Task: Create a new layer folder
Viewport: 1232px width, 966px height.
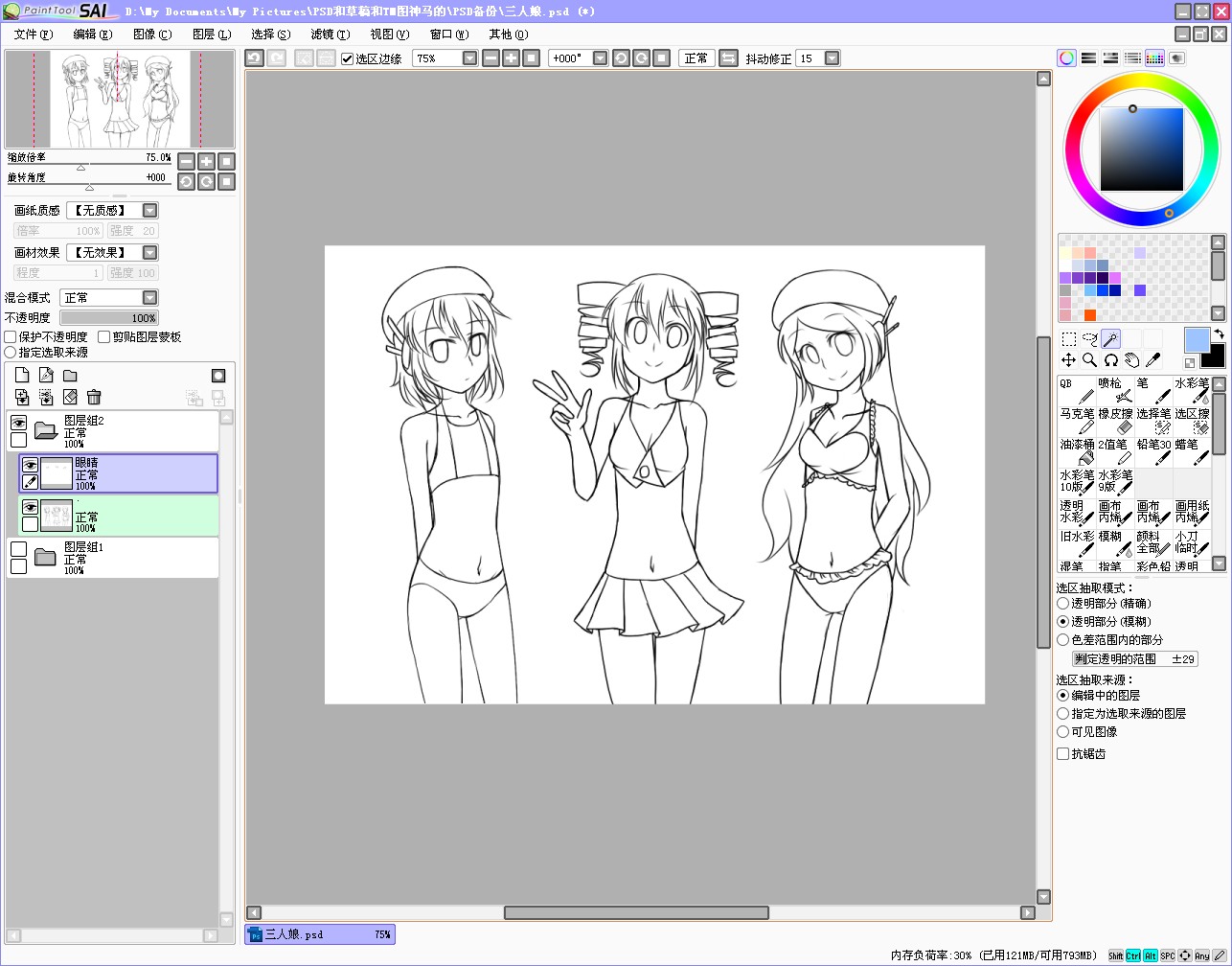Action: (x=70, y=376)
